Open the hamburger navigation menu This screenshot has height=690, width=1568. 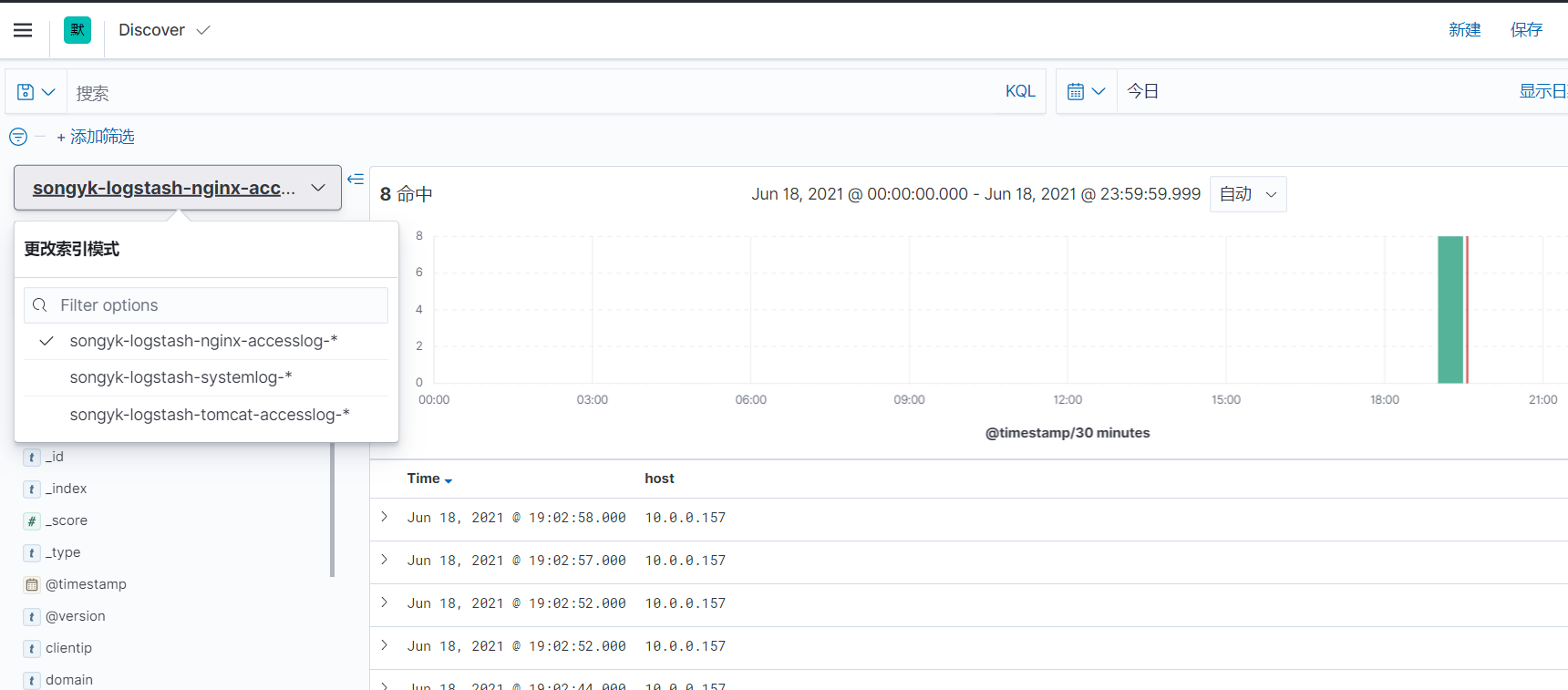coord(23,30)
